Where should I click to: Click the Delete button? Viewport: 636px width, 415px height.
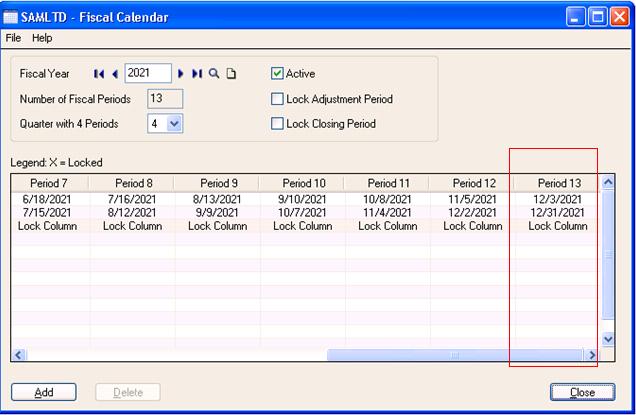128,392
